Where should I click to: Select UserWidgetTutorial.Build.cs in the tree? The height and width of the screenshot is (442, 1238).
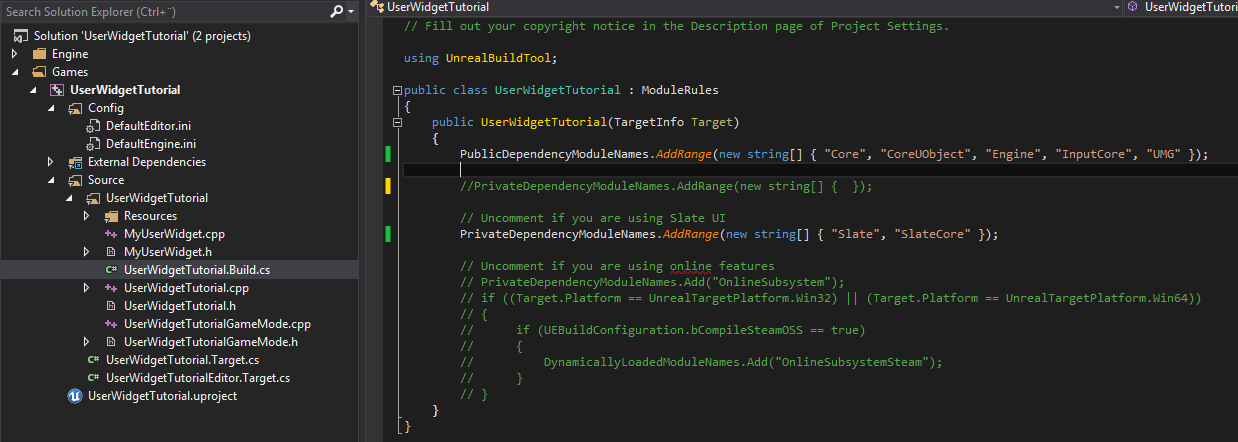coord(197,270)
